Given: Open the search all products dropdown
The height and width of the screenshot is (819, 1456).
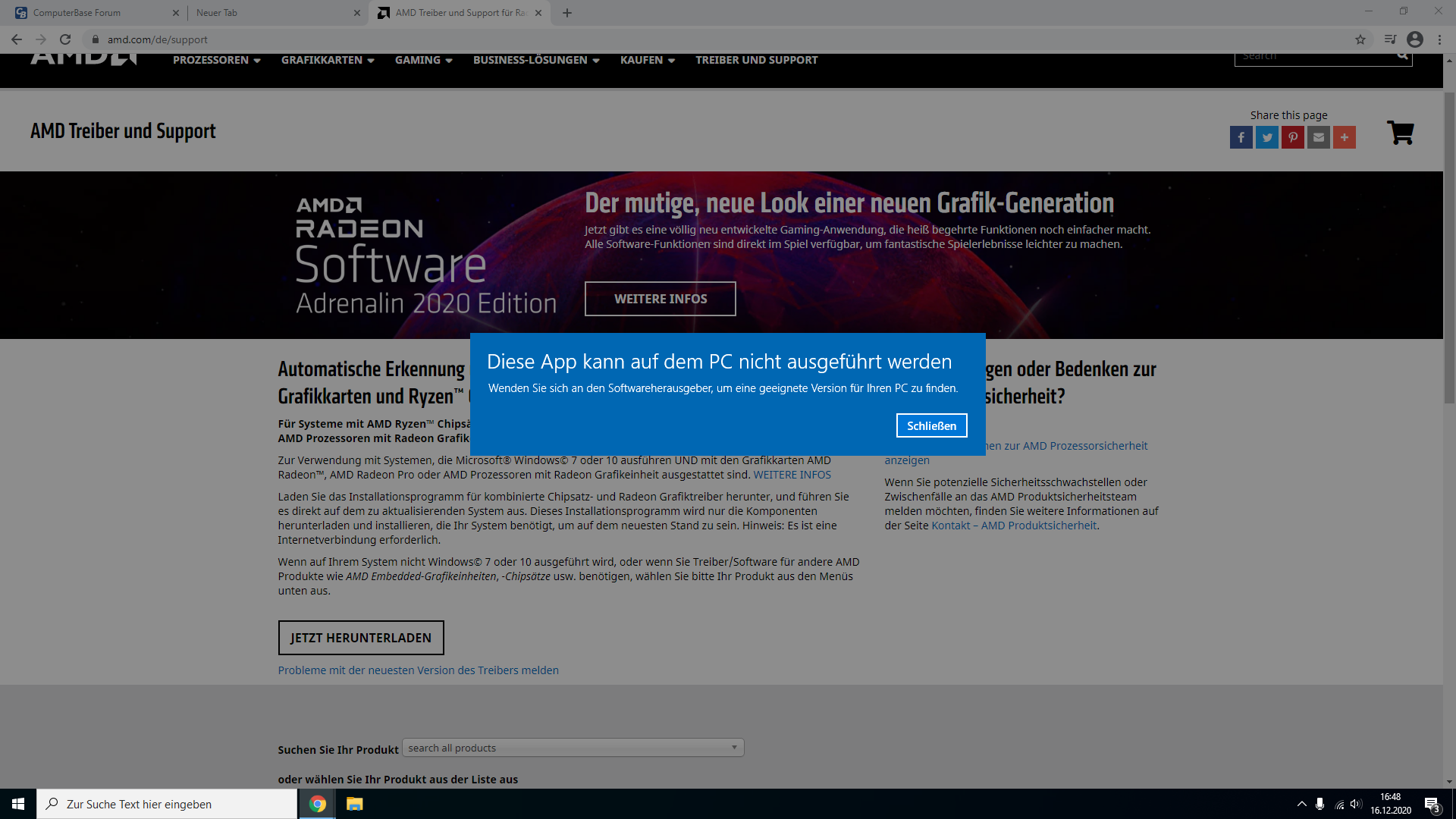Looking at the screenshot, I should click(573, 748).
